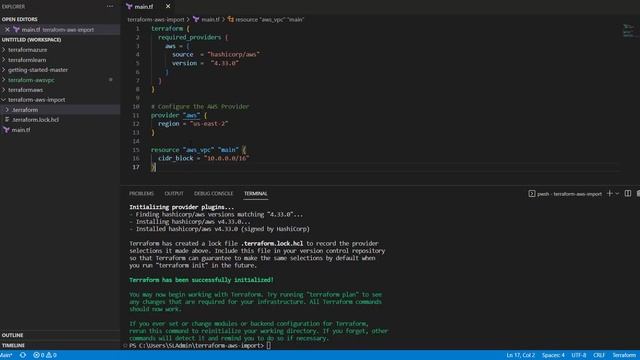Open the .terraform.lock.hcl file
The image size is (640, 360).
pyautogui.click(x=35, y=120)
